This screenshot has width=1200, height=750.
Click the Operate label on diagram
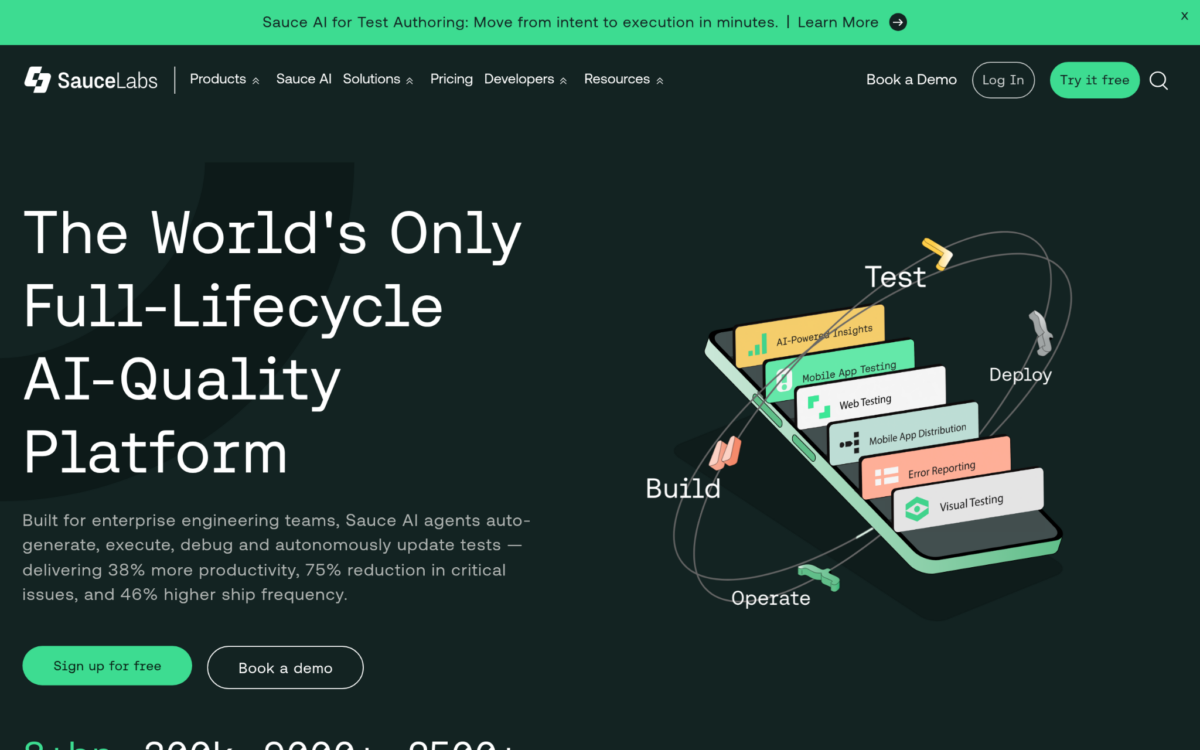pyautogui.click(x=771, y=598)
